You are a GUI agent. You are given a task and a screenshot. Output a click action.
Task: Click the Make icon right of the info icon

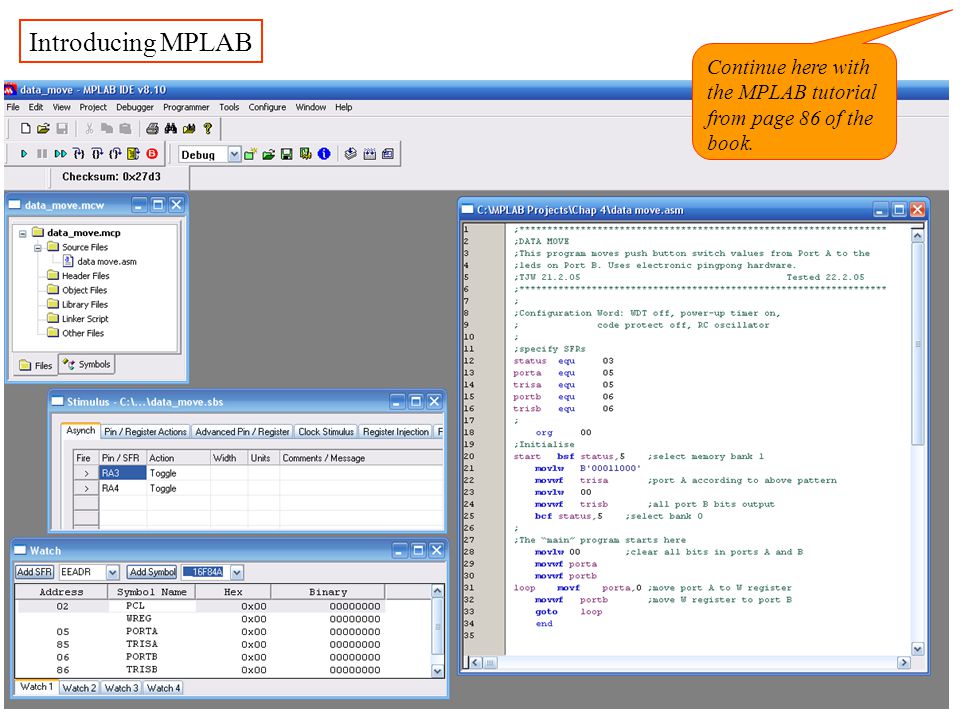click(x=351, y=154)
